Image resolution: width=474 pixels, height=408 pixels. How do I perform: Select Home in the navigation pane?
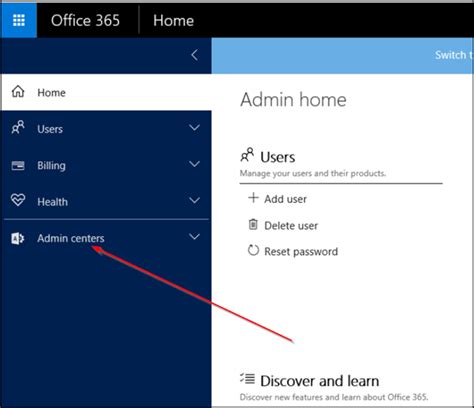106,92
